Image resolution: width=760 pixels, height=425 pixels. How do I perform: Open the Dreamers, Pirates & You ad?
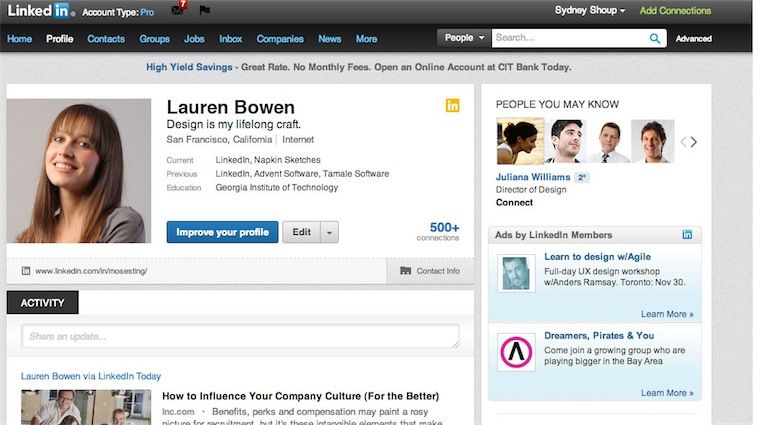(x=599, y=335)
